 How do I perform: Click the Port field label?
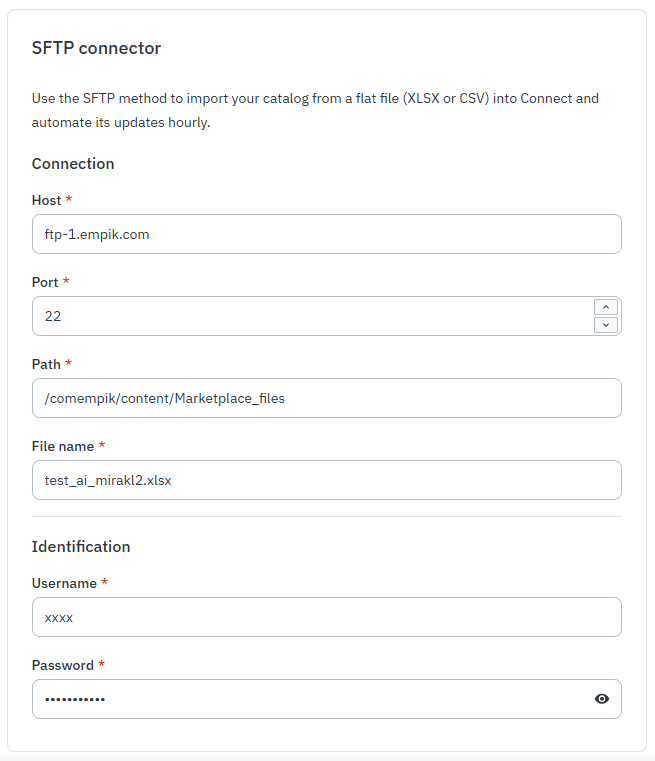tap(45, 282)
